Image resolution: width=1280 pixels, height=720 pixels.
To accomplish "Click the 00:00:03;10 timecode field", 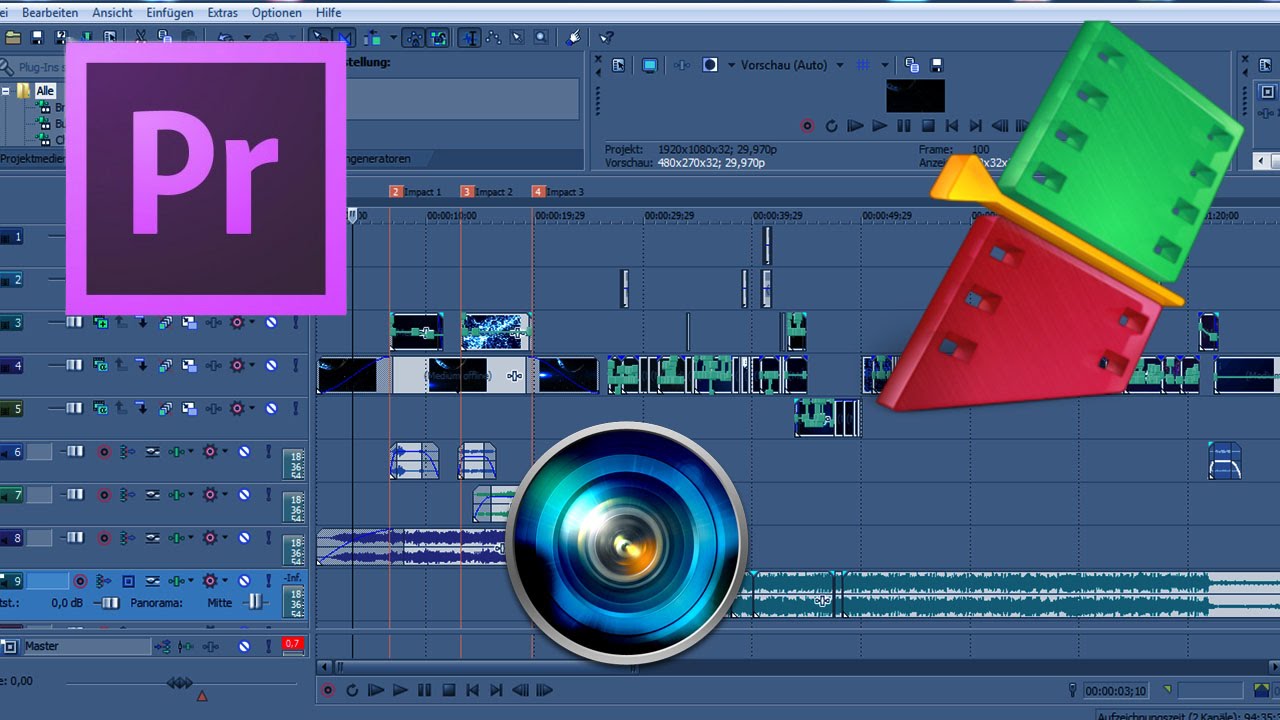I will pos(1116,690).
